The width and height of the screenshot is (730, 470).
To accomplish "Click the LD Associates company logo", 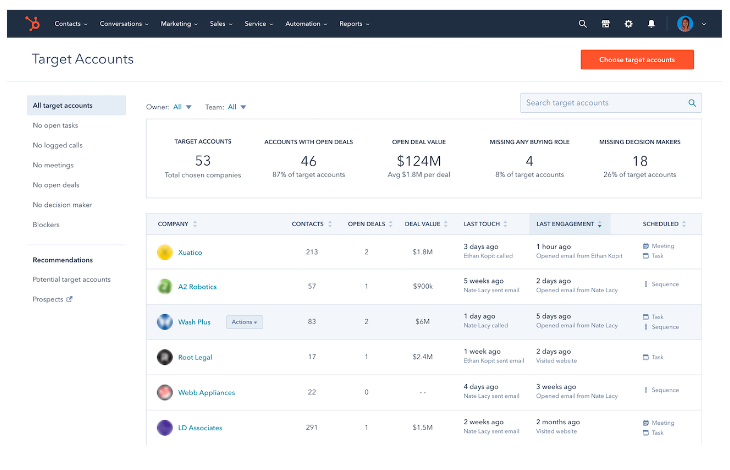I will pyautogui.click(x=164, y=428).
